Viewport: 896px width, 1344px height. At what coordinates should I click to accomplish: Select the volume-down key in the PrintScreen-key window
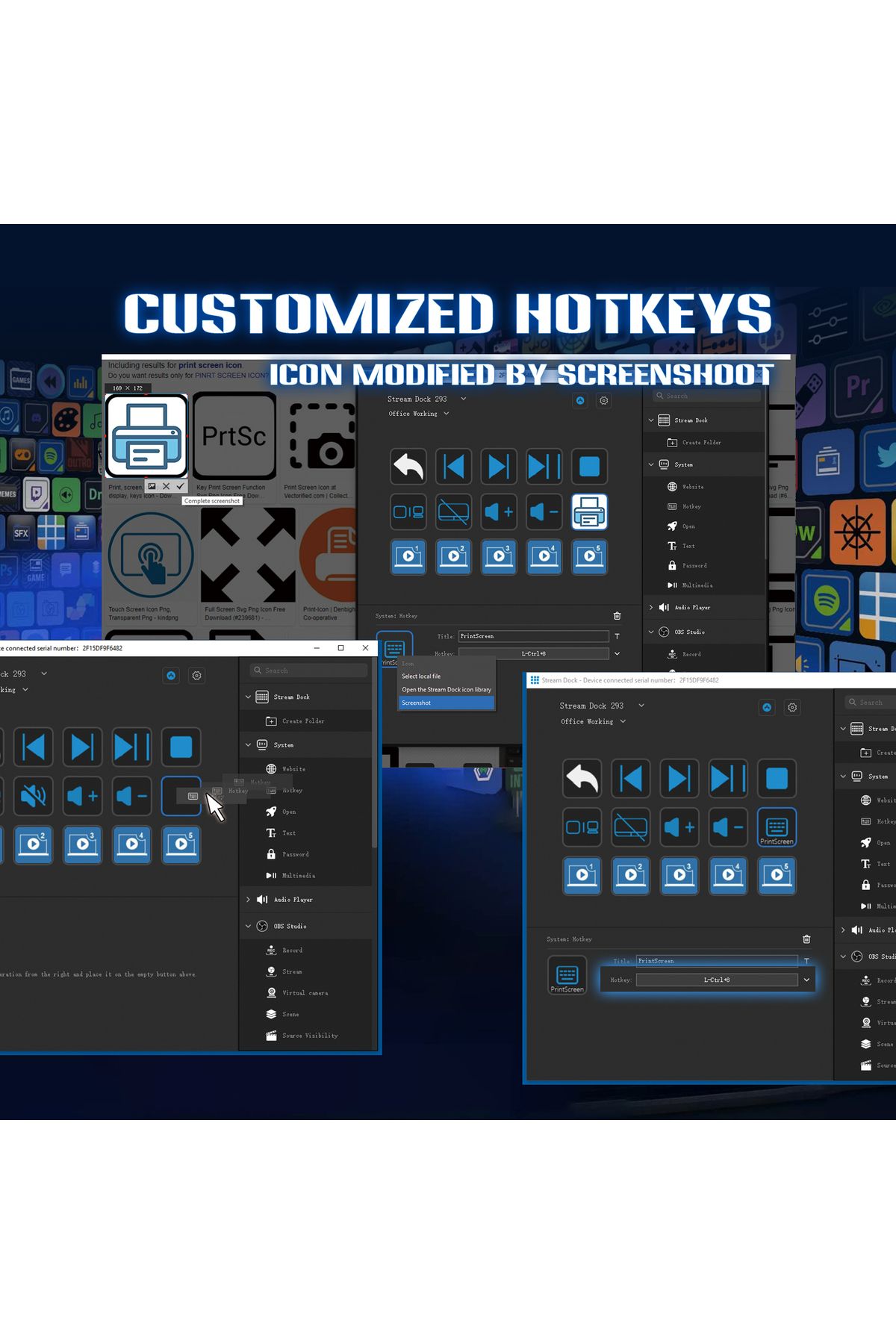(x=728, y=827)
